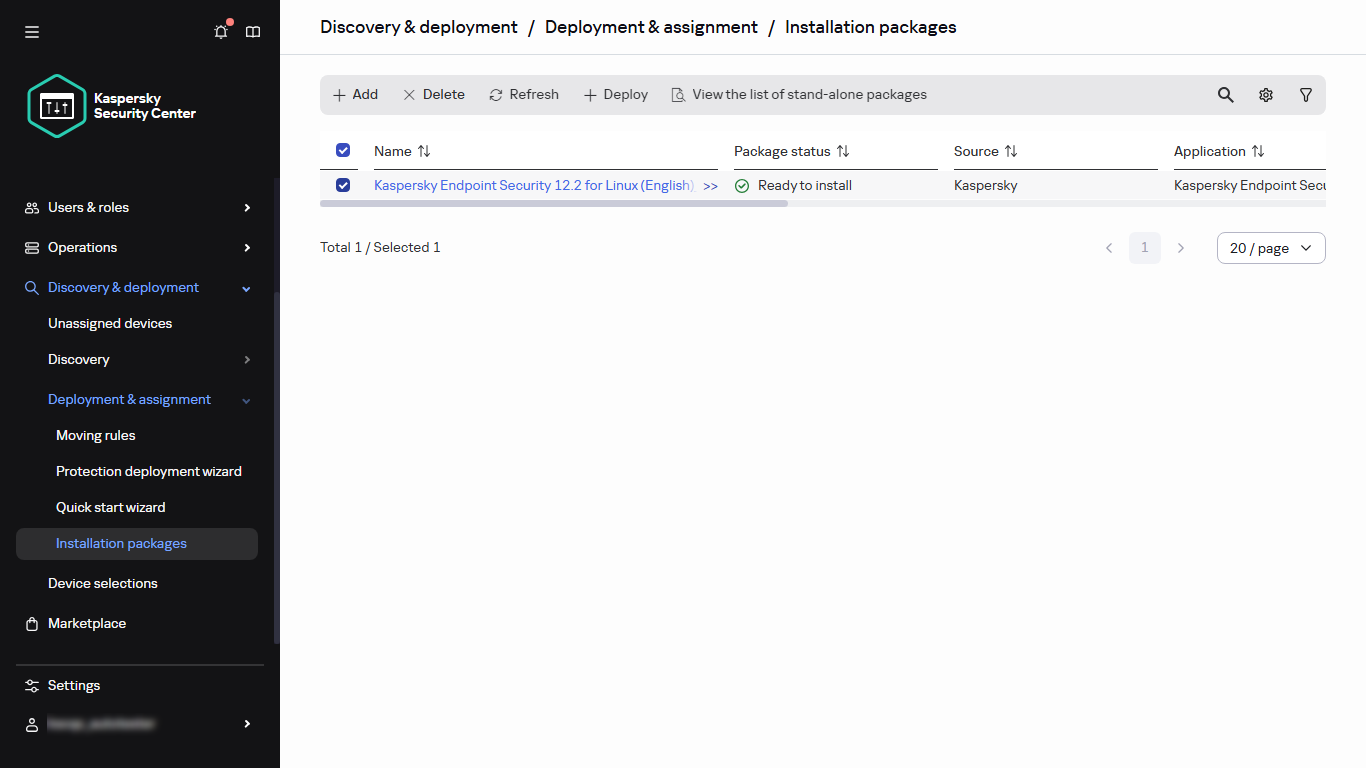Open the 20 per page dropdown
The height and width of the screenshot is (768, 1366).
[x=1270, y=247]
